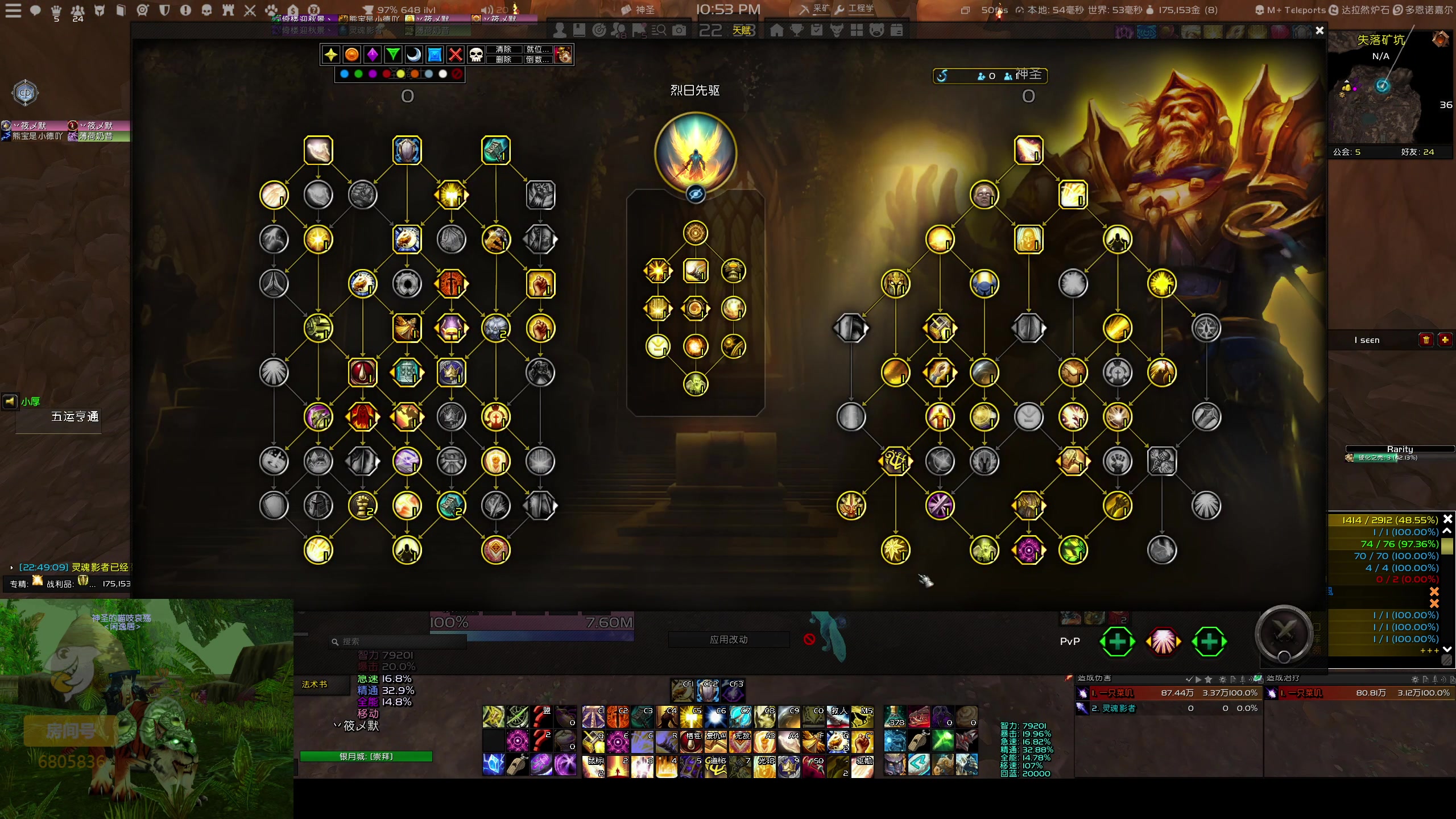Toggle checkmark icon on 造成伤害 meter header
Screen dimensions: 1456x819
click(1189, 679)
